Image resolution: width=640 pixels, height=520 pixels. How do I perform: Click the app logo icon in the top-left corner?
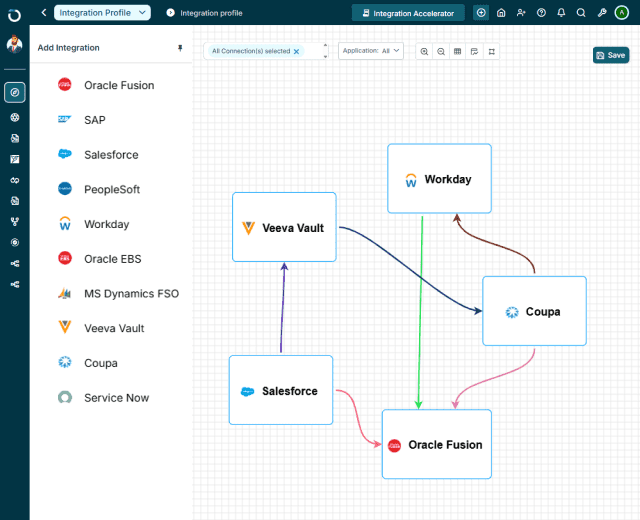14,15
